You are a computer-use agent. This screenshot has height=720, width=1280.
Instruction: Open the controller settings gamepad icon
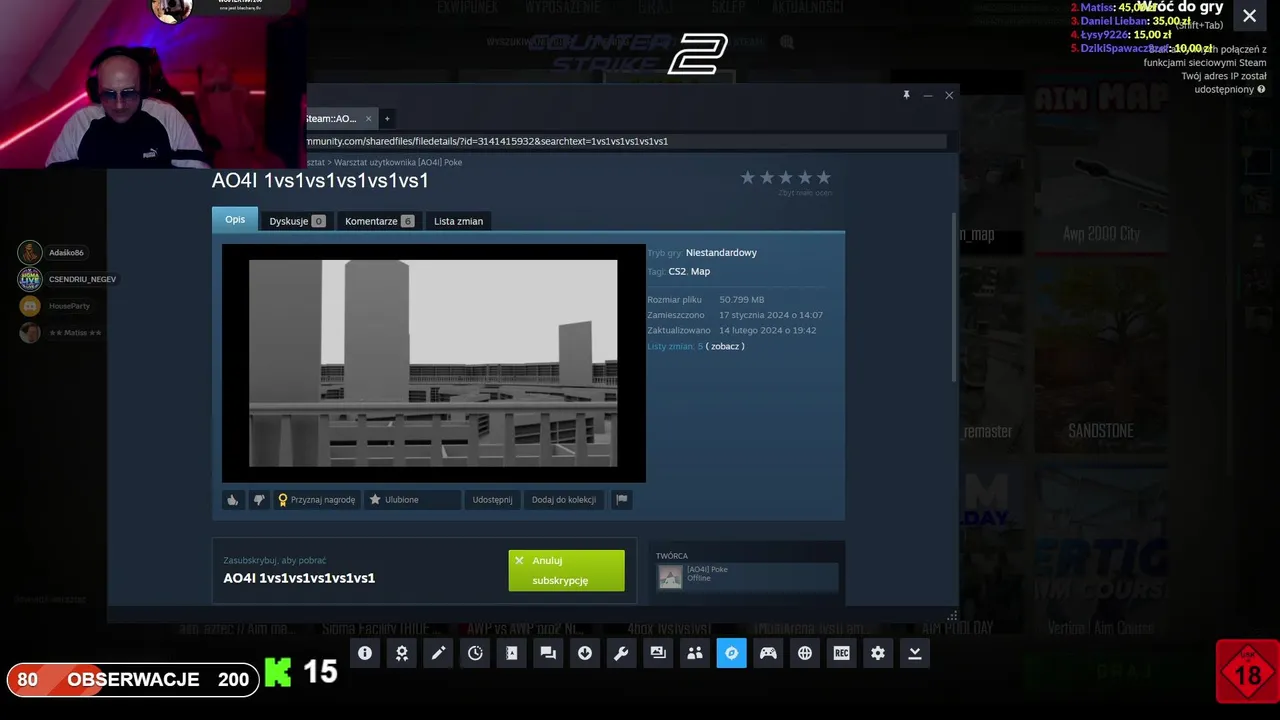[768, 653]
